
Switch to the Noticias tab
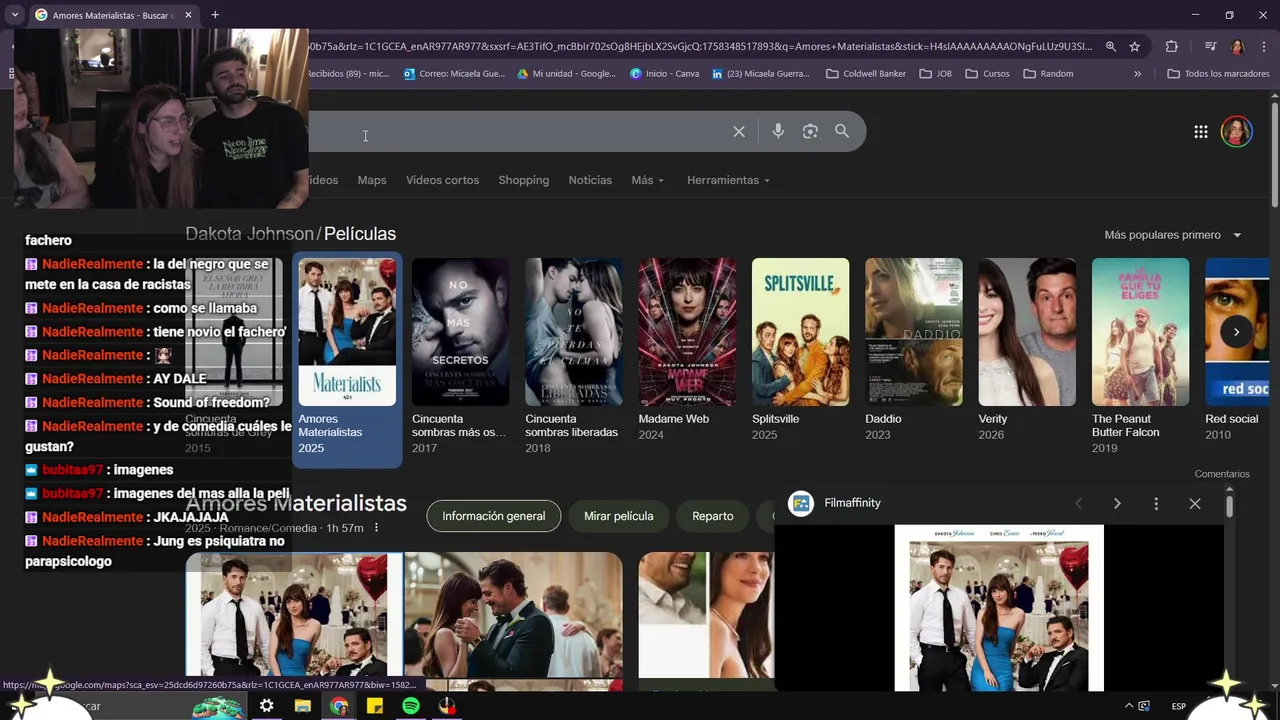590,180
